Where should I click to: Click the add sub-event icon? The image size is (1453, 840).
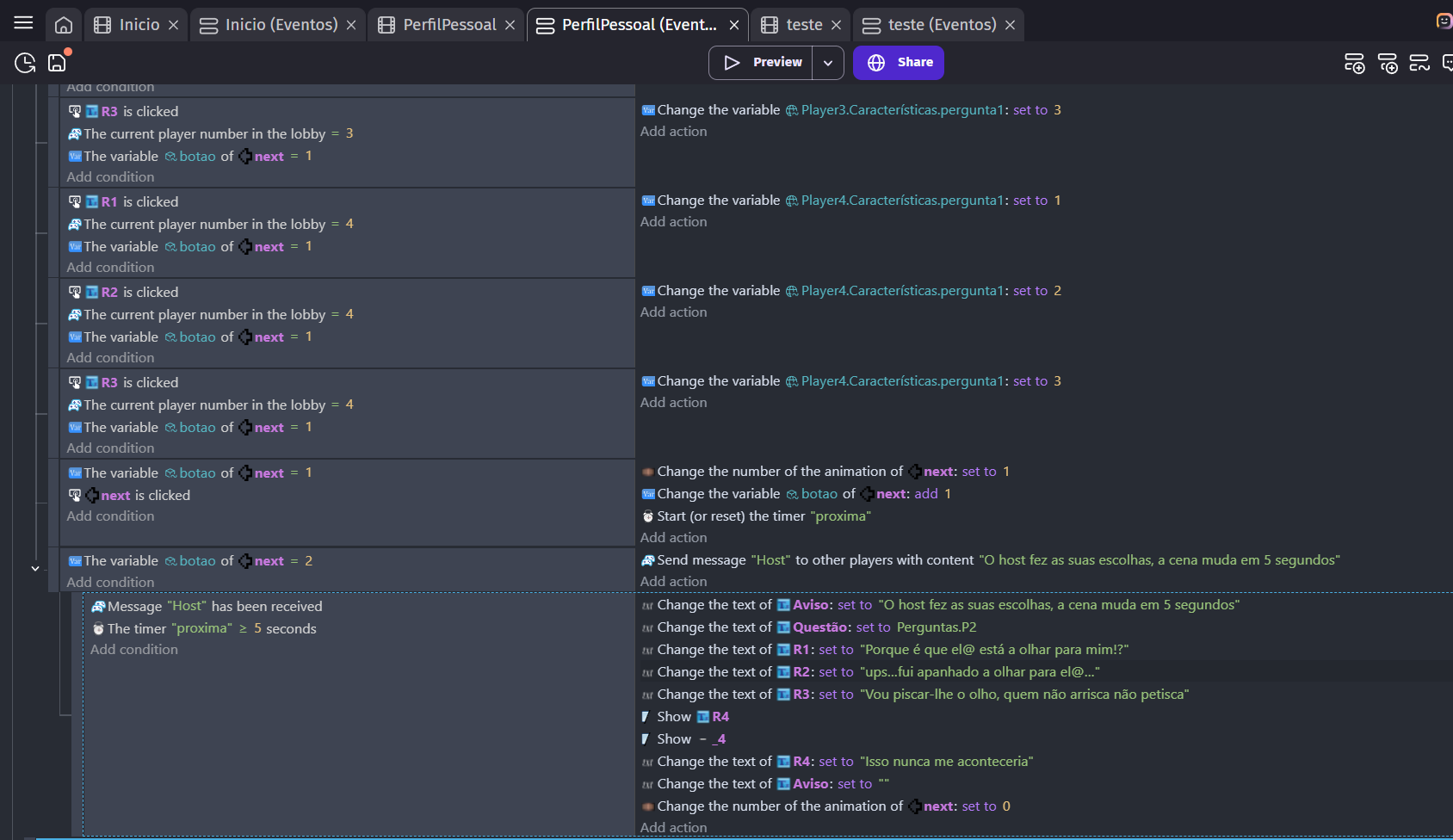[x=1387, y=63]
